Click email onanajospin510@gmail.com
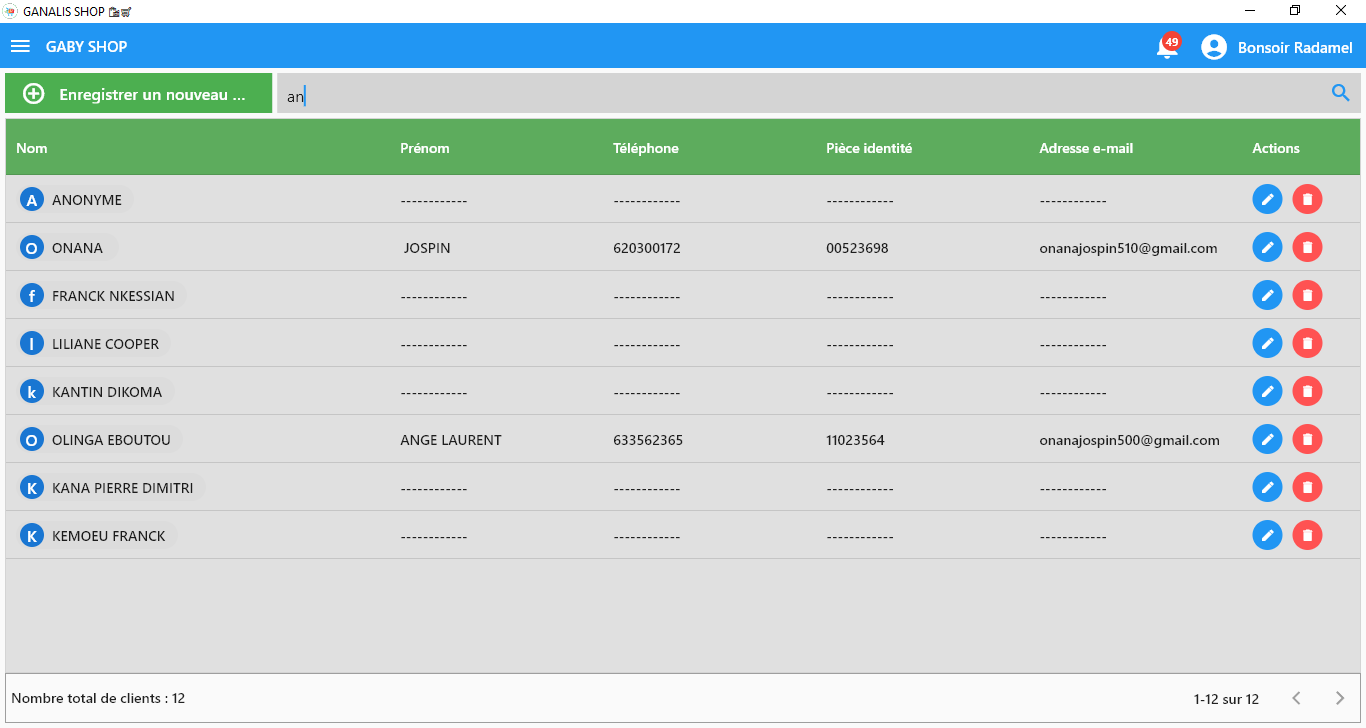 click(1128, 248)
